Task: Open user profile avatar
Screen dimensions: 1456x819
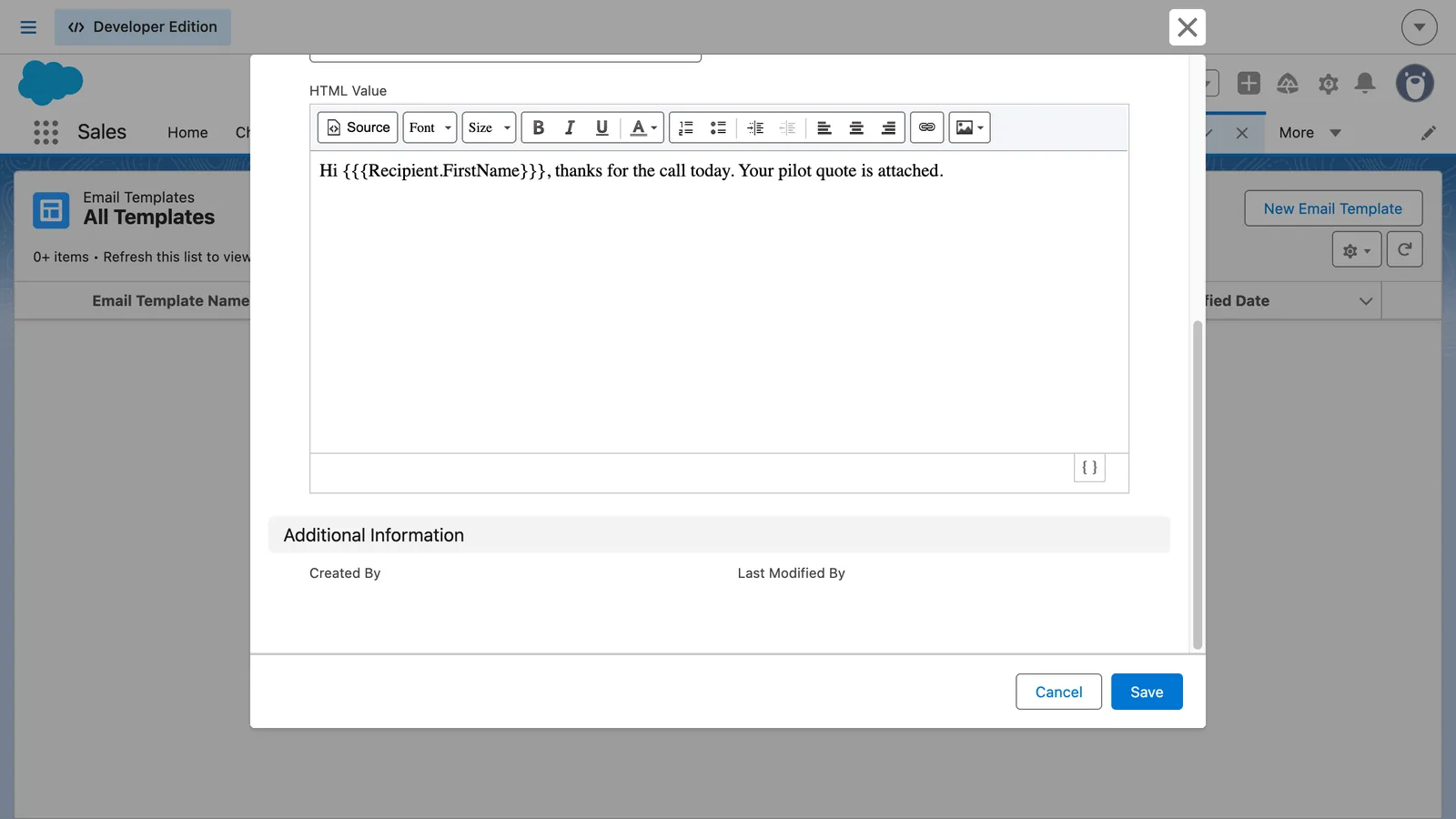Action: pyautogui.click(x=1415, y=84)
